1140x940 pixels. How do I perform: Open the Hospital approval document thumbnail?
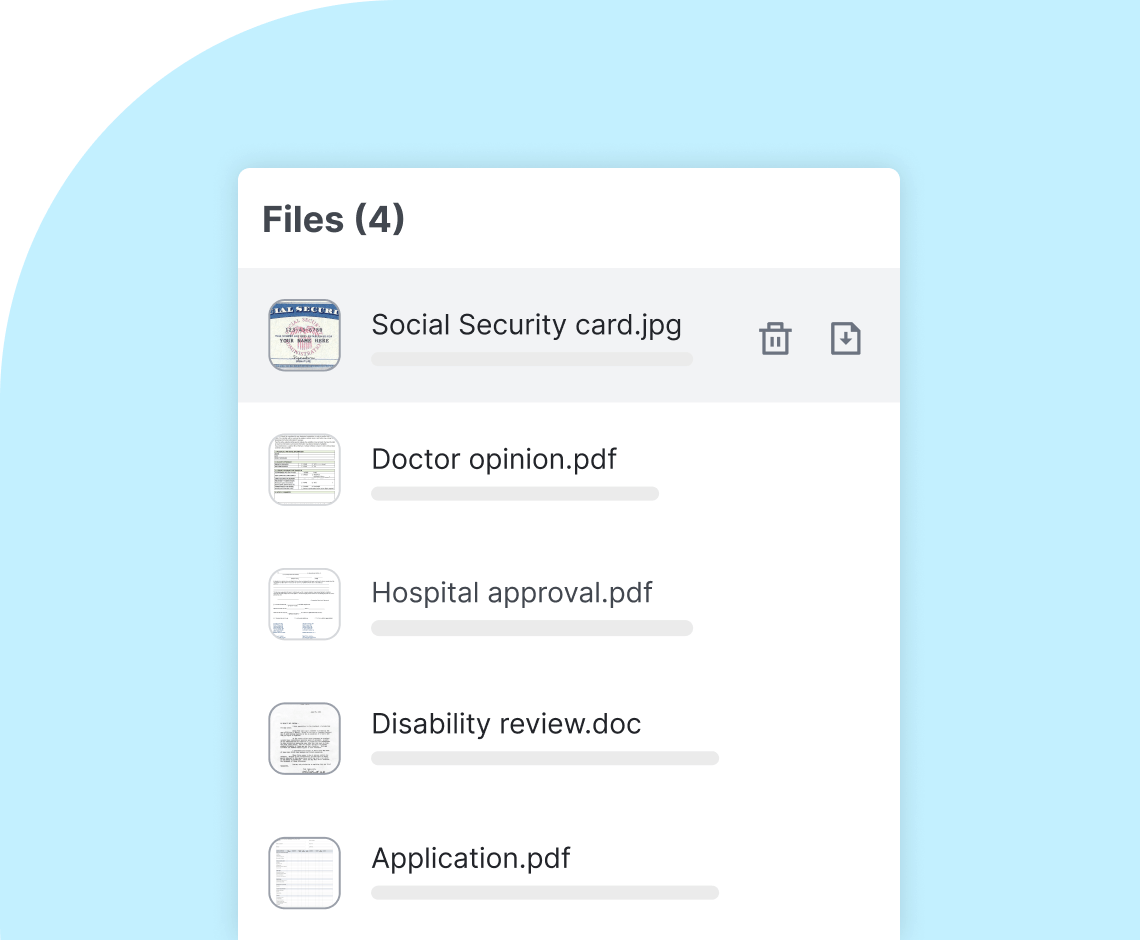[x=305, y=604]
